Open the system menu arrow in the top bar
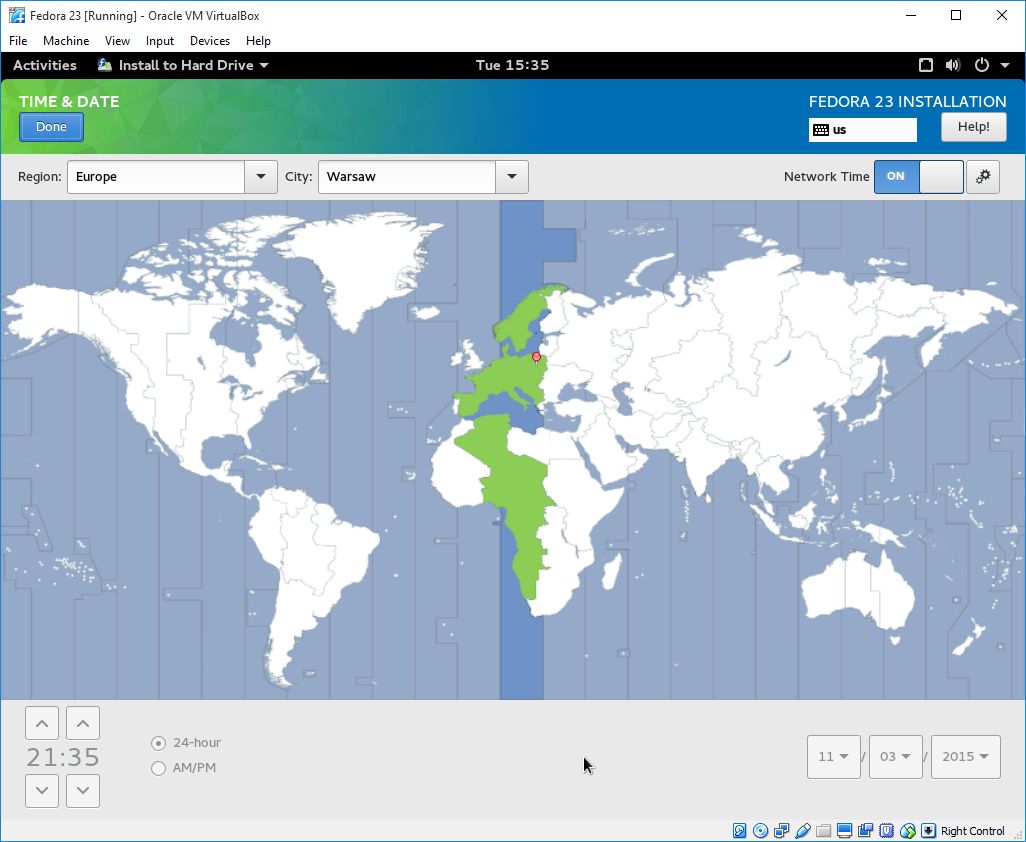The image size is (1026, 842). click(x=1005, y=65)
